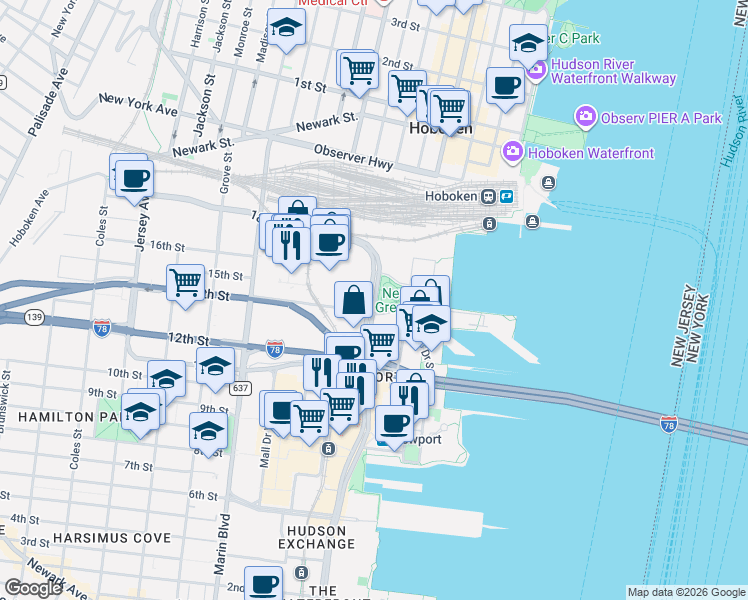Open the transit icon south of Hoboken station
Viewport: 748px width, 600px height.
point(489,223)
